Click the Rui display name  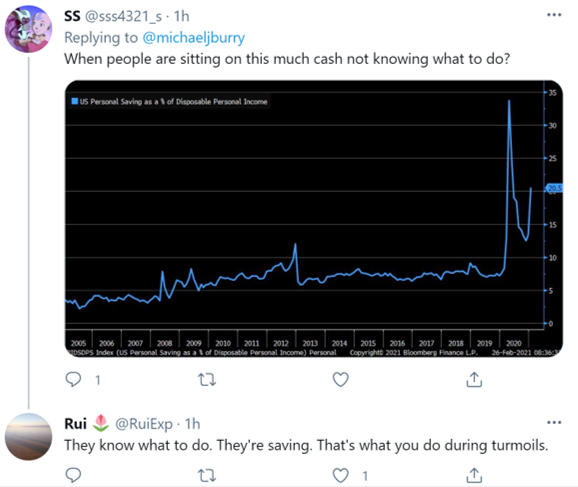tap(76, 424)
